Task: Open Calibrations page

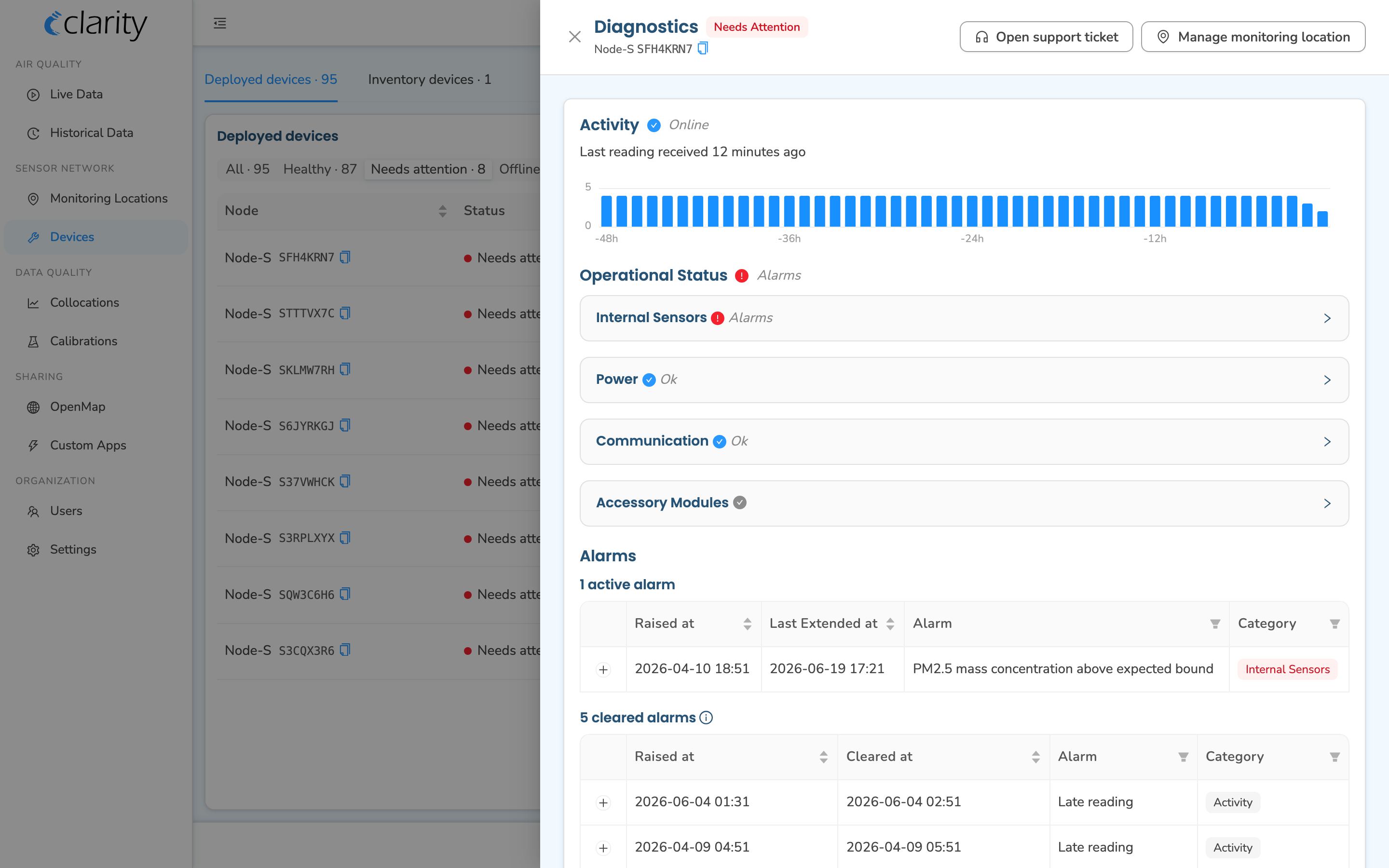Action: [x=96, y=341]
